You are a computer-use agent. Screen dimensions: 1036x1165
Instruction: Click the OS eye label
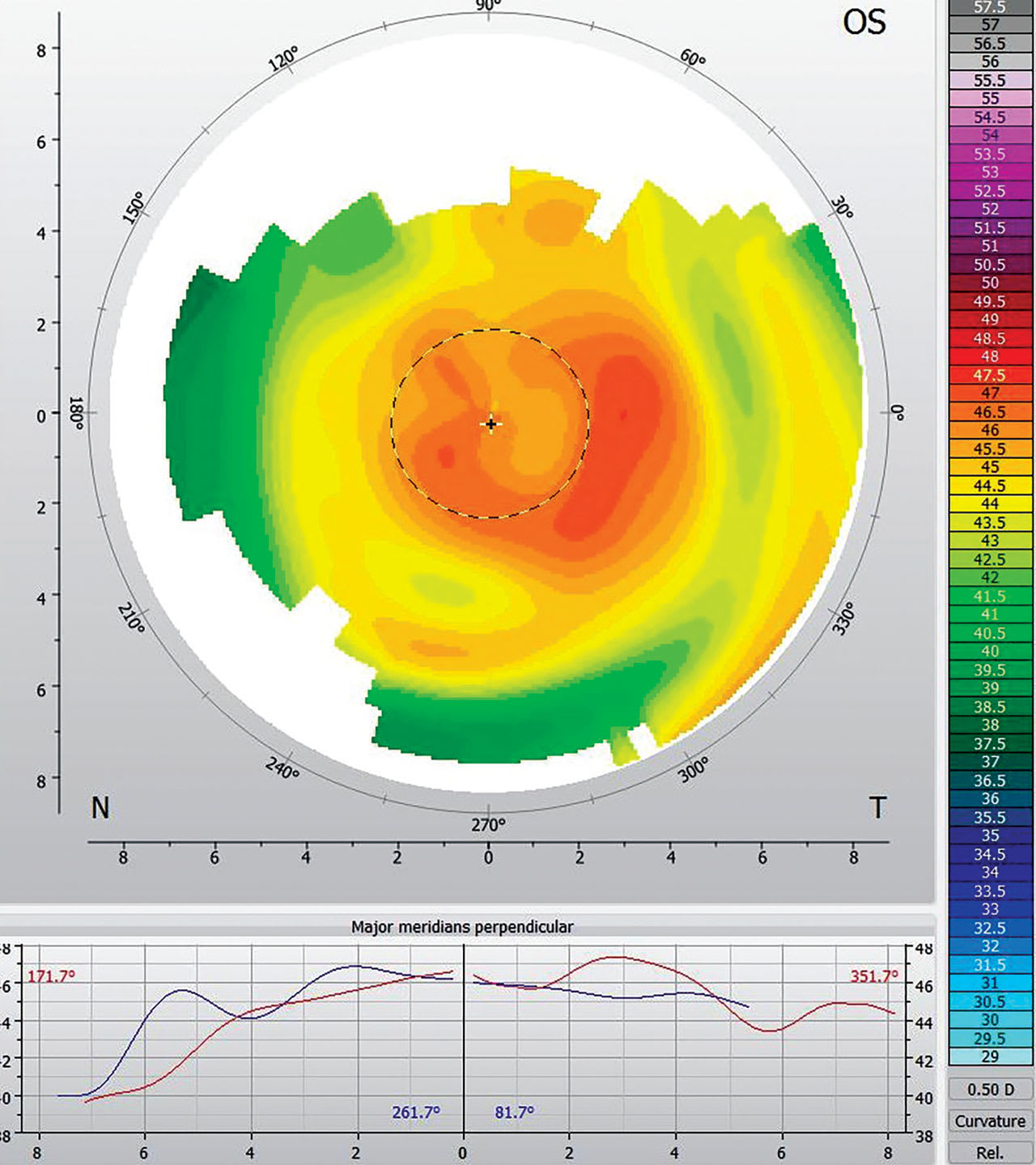pos(864,22)
